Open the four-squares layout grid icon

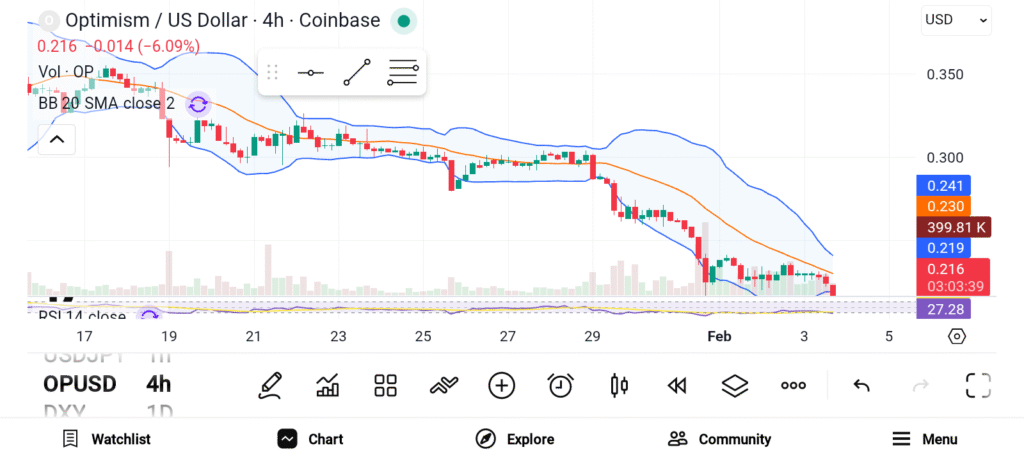tap(385, 385)
